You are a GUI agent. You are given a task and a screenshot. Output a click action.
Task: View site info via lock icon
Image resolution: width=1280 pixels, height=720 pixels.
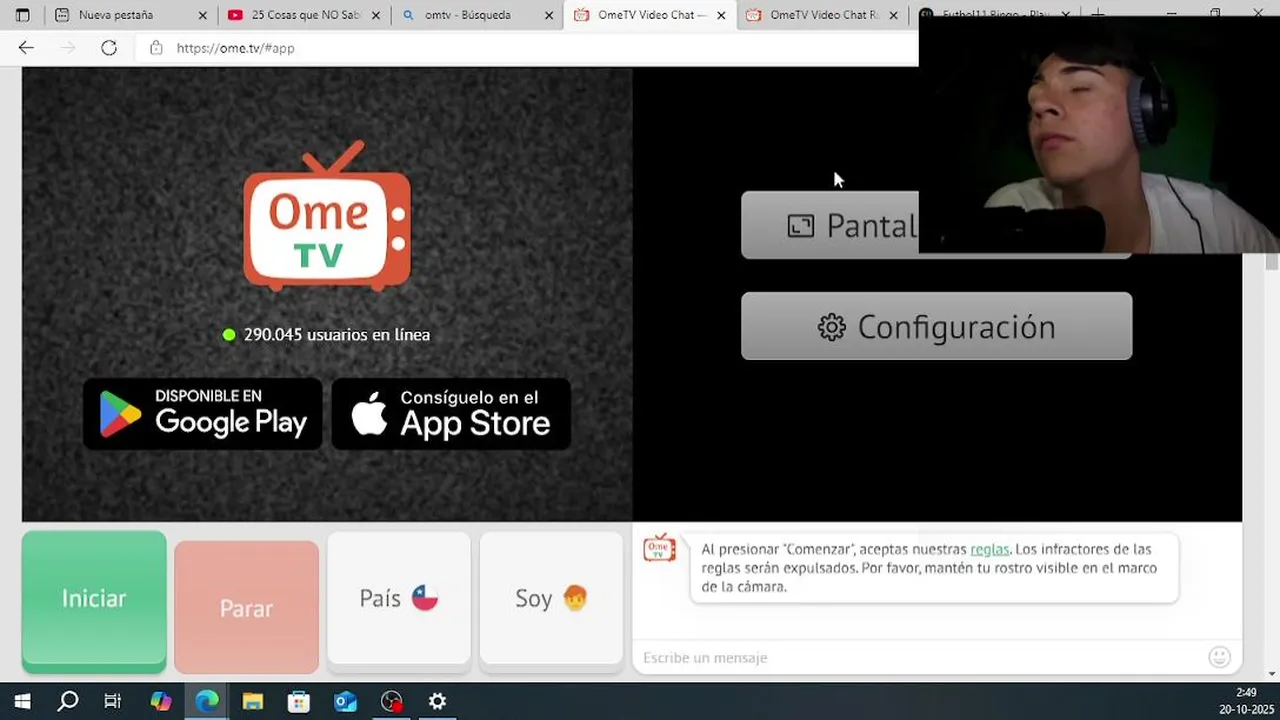(155, 48)
